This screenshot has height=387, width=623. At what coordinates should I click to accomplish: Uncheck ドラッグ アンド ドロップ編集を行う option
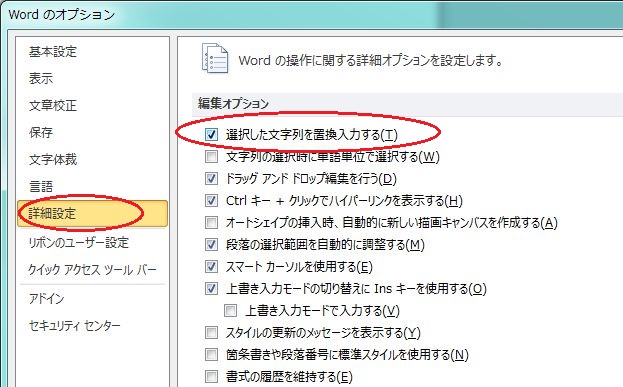point(211,178)
